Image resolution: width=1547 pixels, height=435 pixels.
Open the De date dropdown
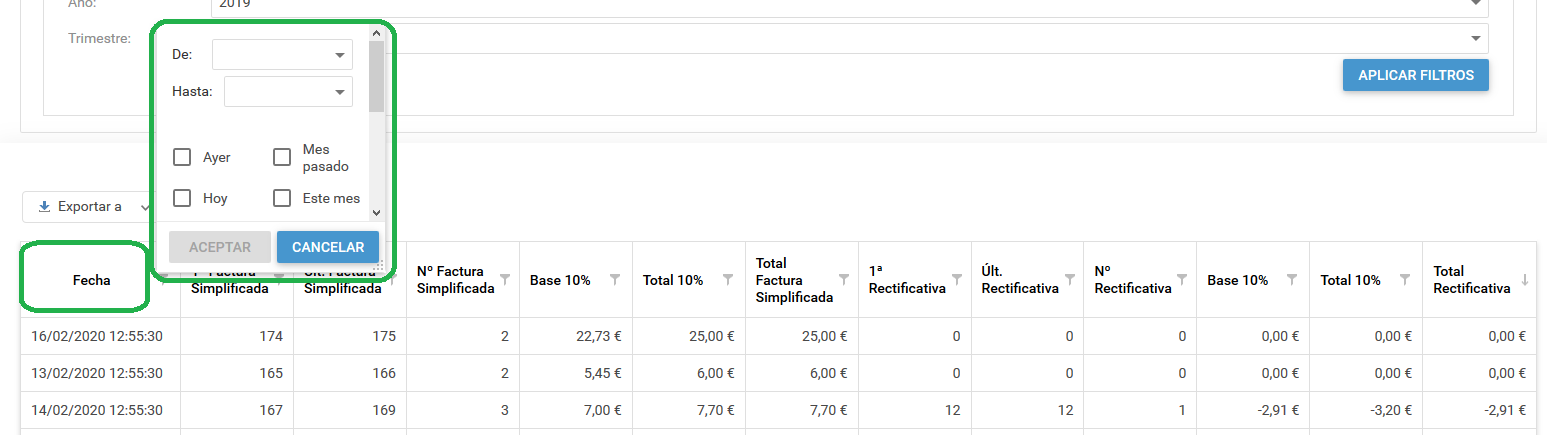[x=339, y=55]
